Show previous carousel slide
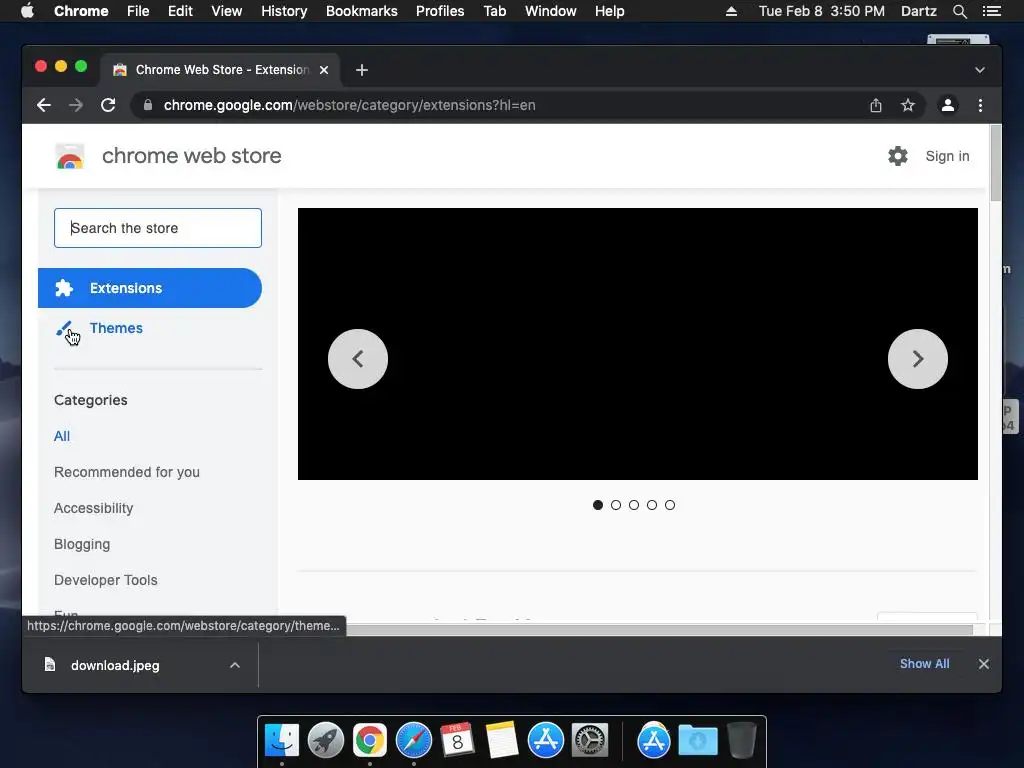 click(x=358, y=359)
